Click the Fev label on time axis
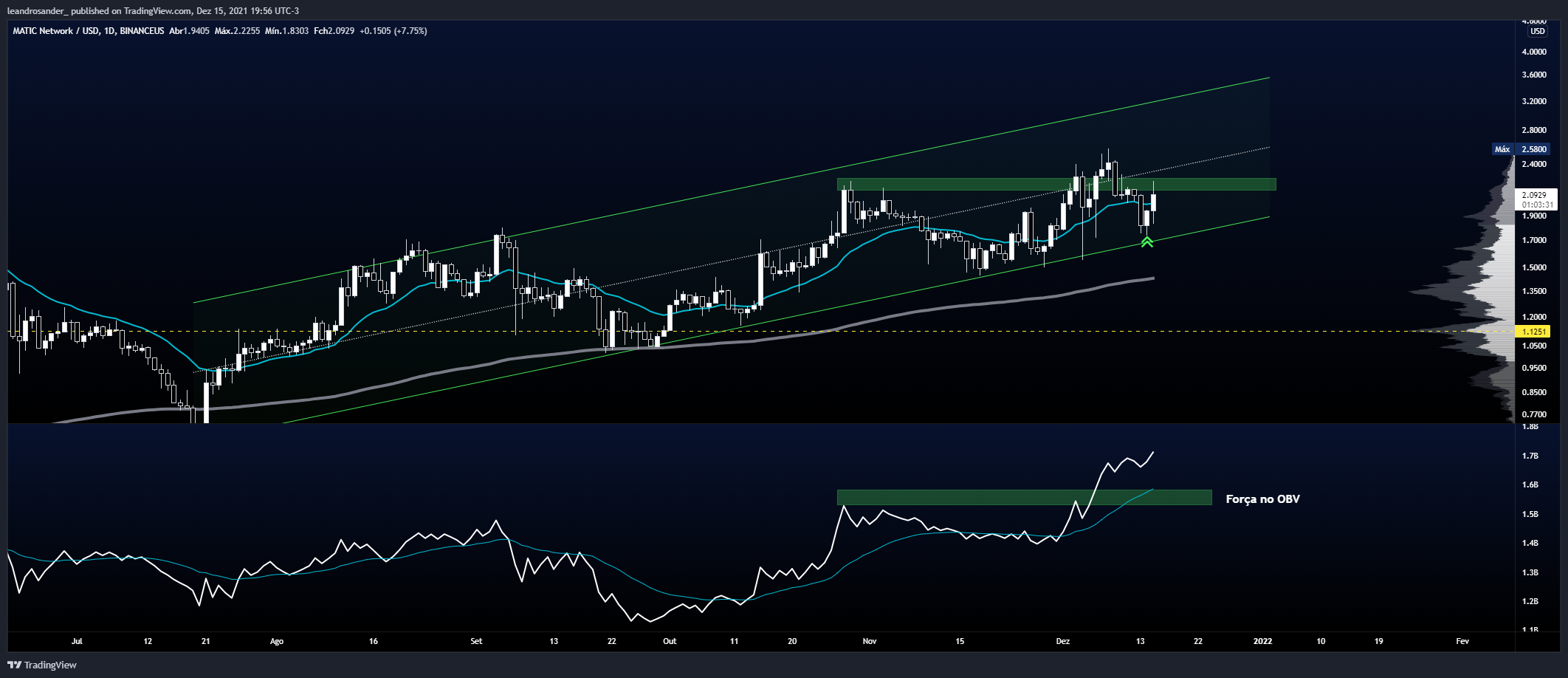 (x=1462, y=641)
